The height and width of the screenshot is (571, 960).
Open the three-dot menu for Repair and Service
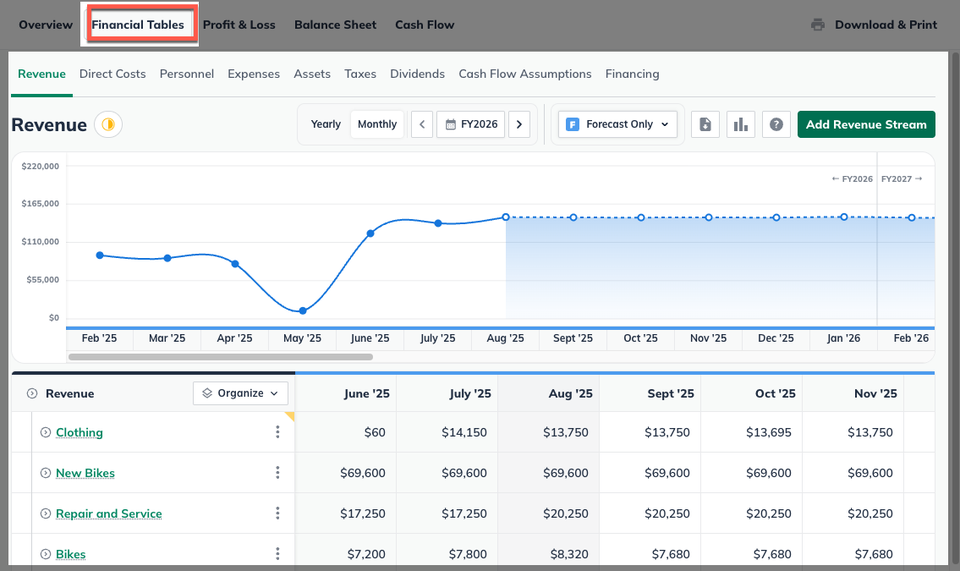277,513
